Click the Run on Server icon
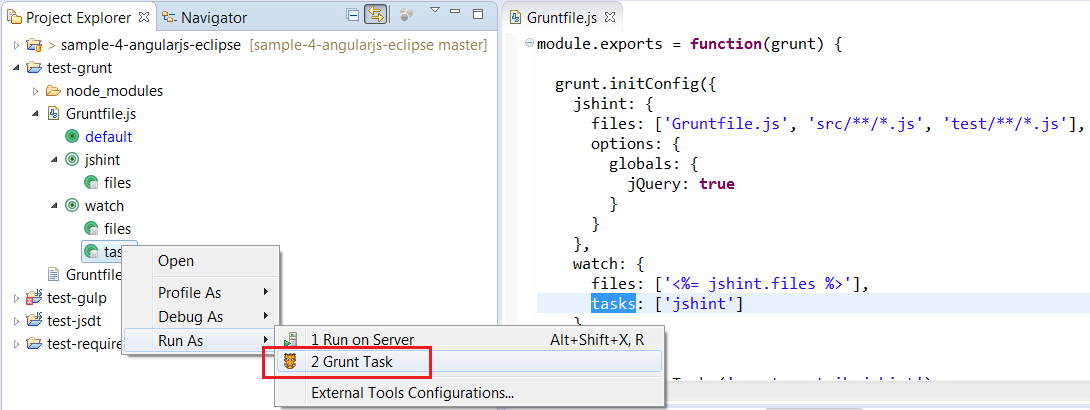This screenshot has width=1090, height=410. pos(291,340)
